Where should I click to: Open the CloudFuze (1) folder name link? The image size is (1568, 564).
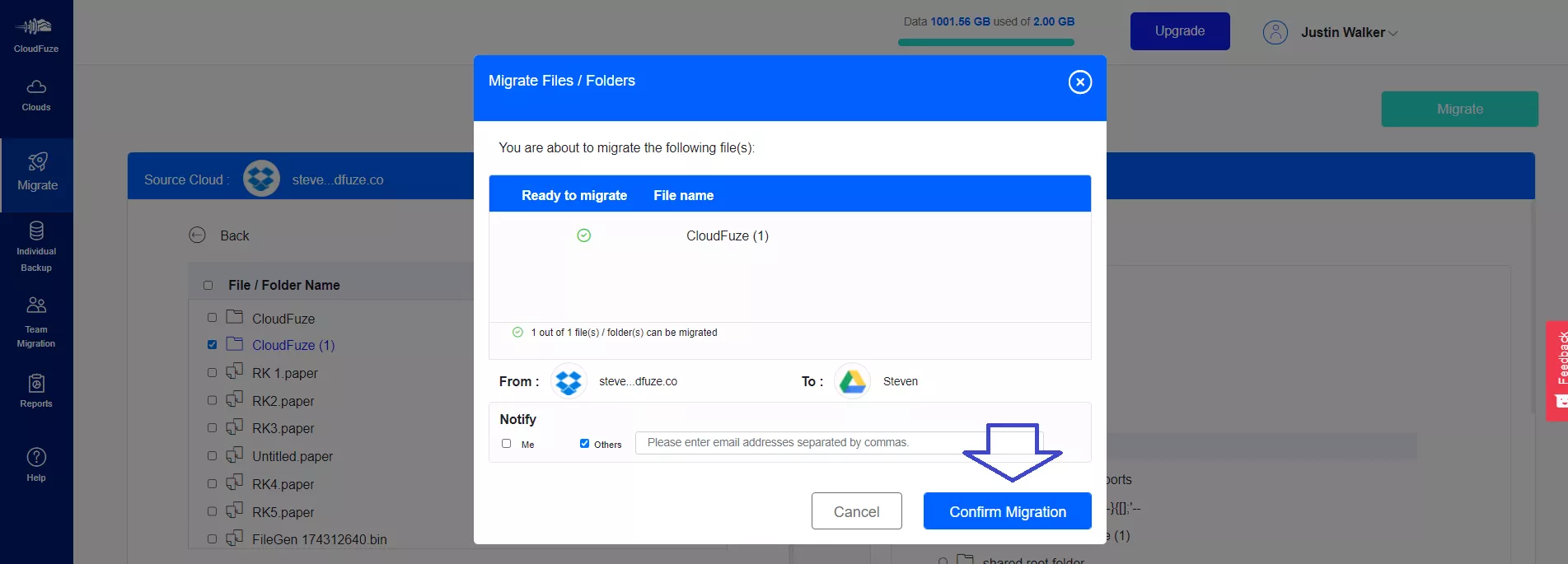click(x=293, y=345)
